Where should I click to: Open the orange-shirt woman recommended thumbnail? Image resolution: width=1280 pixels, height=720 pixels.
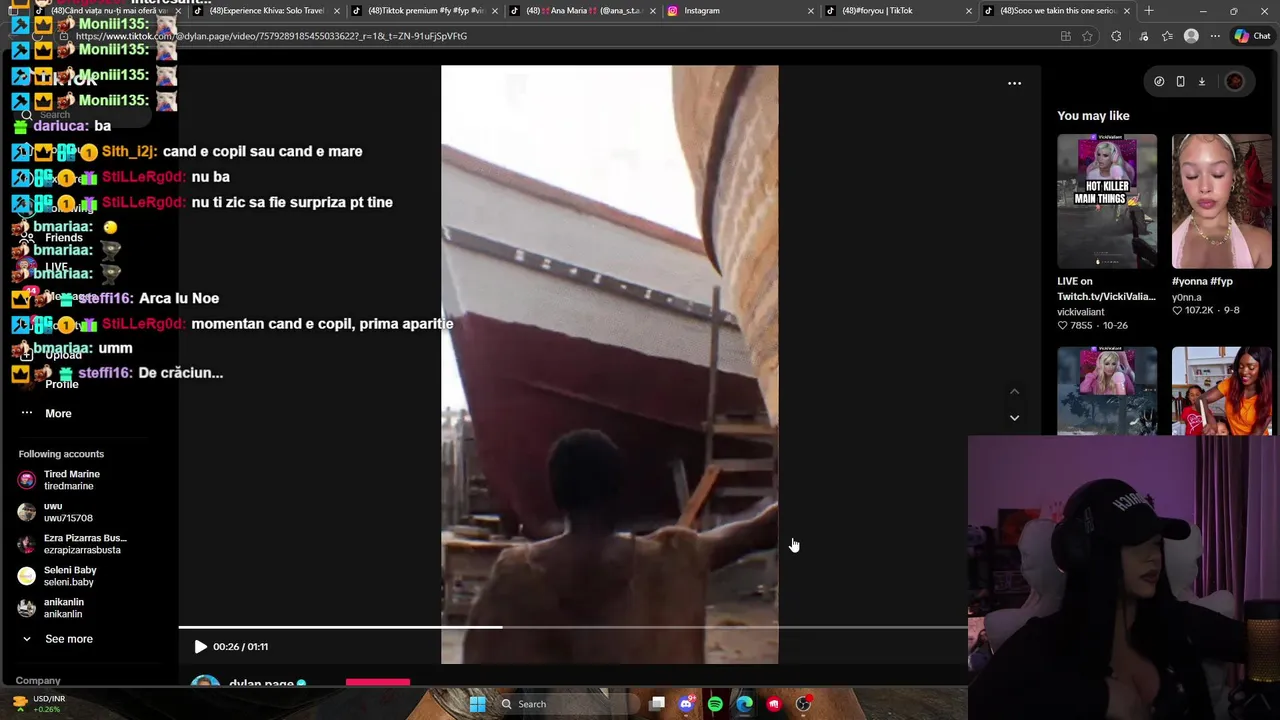[x=1222, y=391]
